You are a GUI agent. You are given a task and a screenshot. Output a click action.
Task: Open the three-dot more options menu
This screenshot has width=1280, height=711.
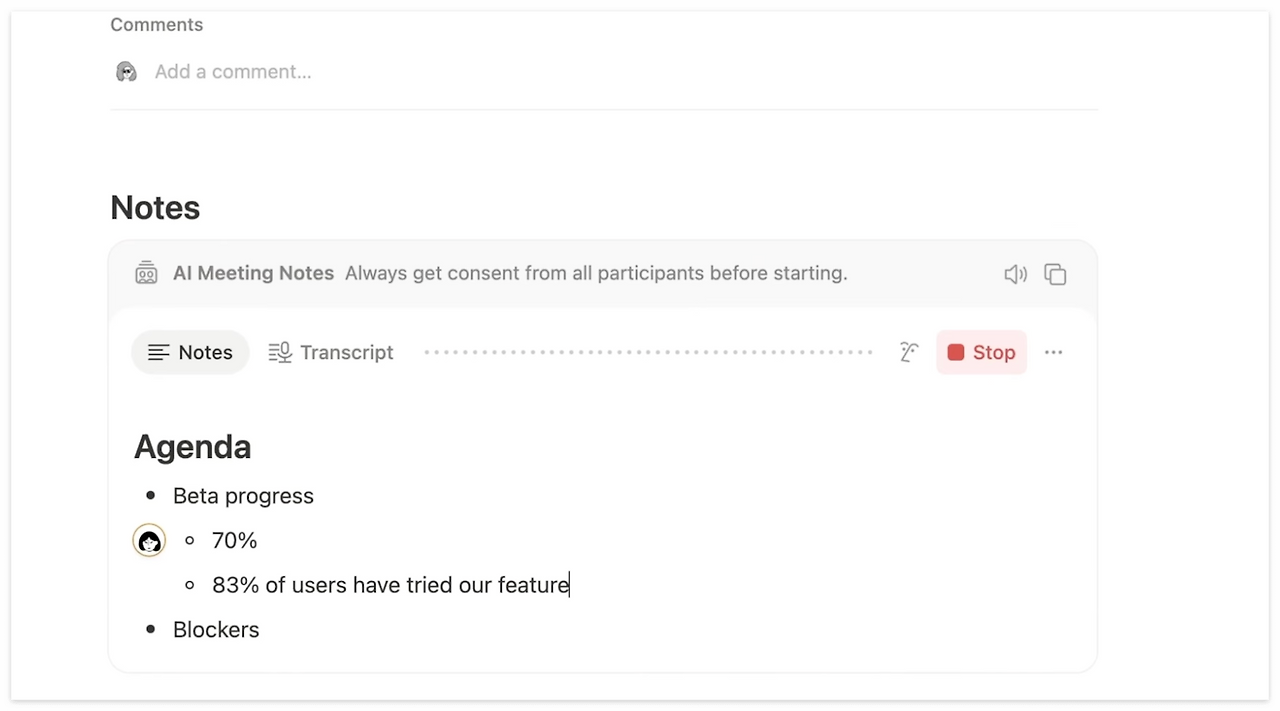[x=1053, y=352]
